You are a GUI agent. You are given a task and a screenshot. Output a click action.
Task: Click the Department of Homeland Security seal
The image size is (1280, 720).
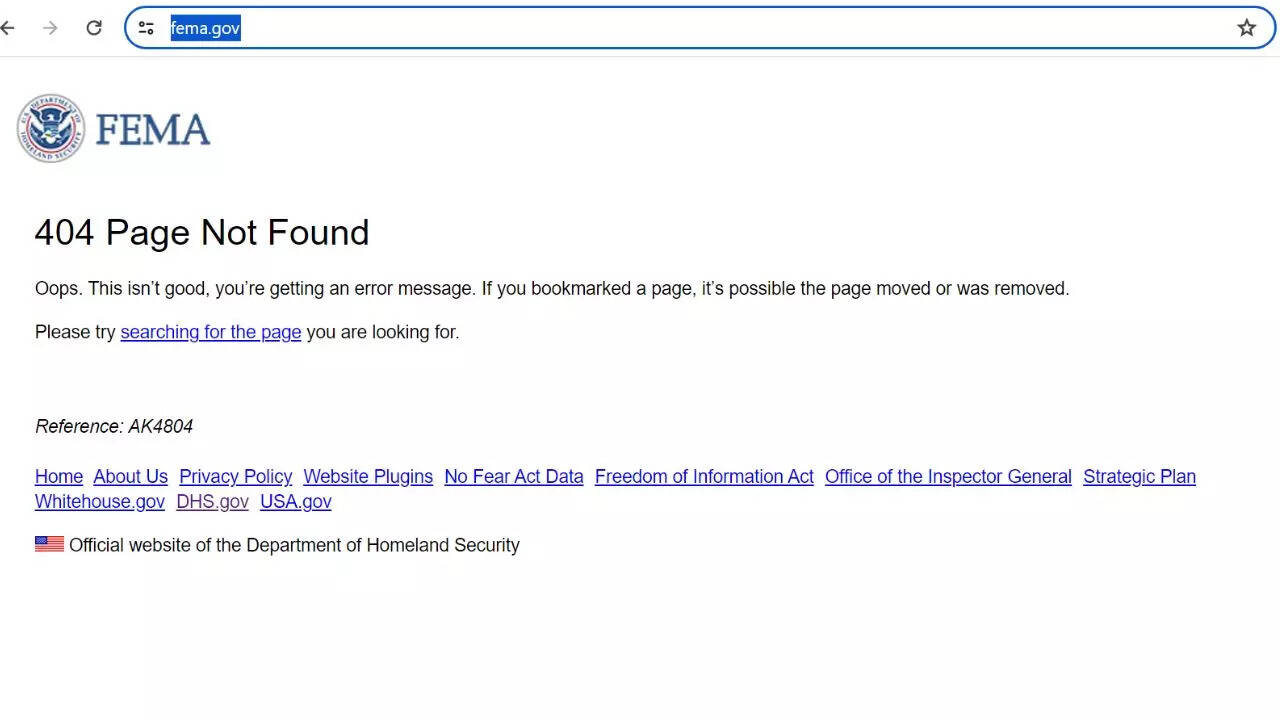50,128
